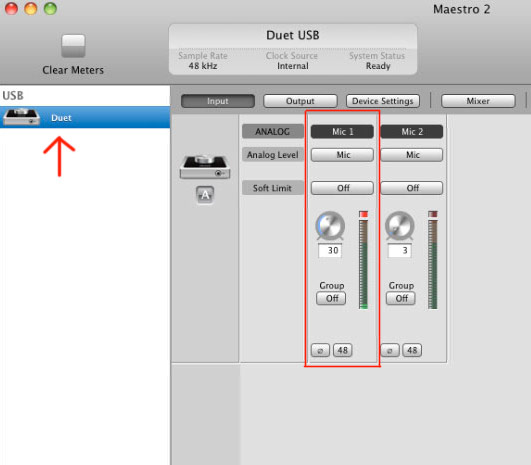Viewport: 531px width, 465px height.
Task: Select the Duet device in the USB list
Action: [85, 118]
